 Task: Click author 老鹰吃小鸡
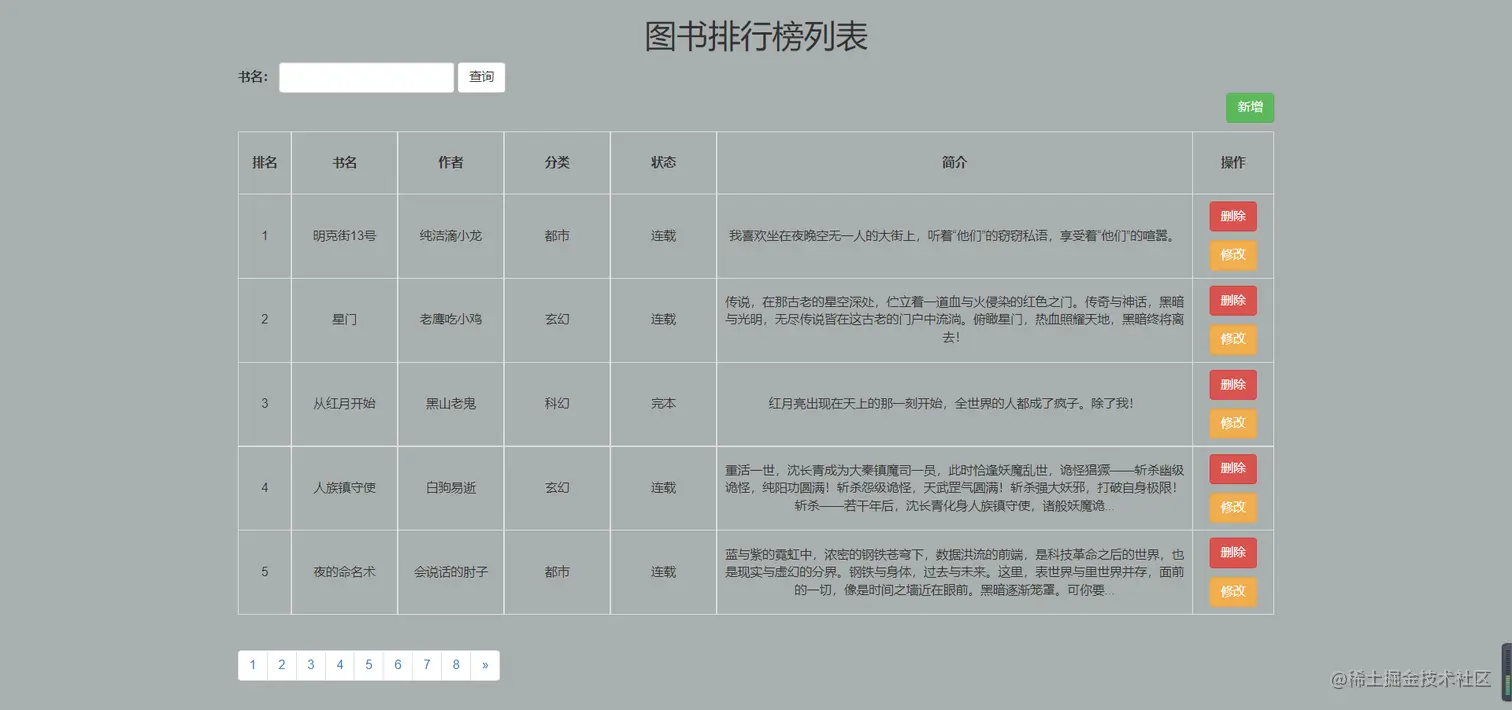451,320
